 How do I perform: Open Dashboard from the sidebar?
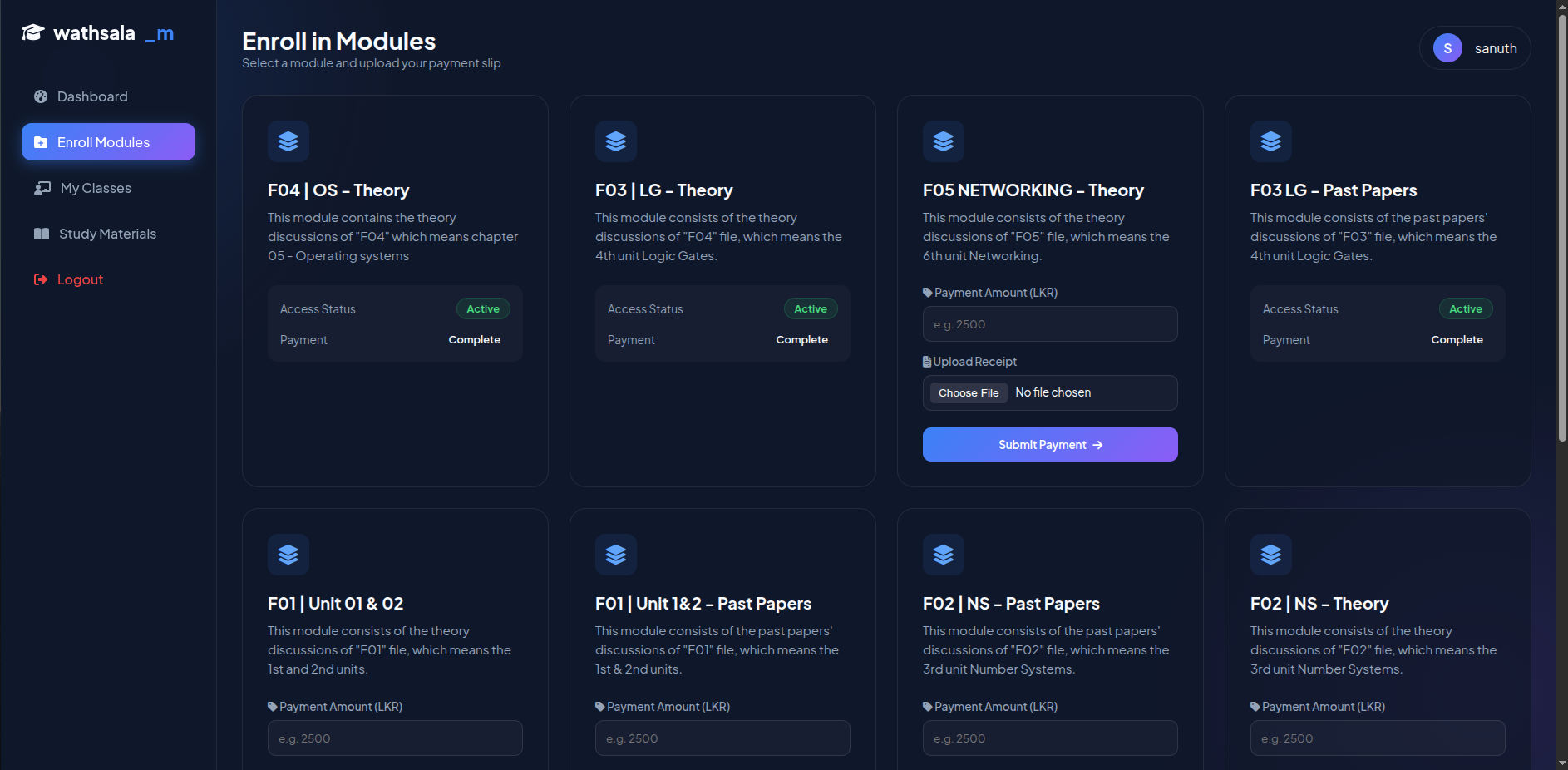coord(108,96)
